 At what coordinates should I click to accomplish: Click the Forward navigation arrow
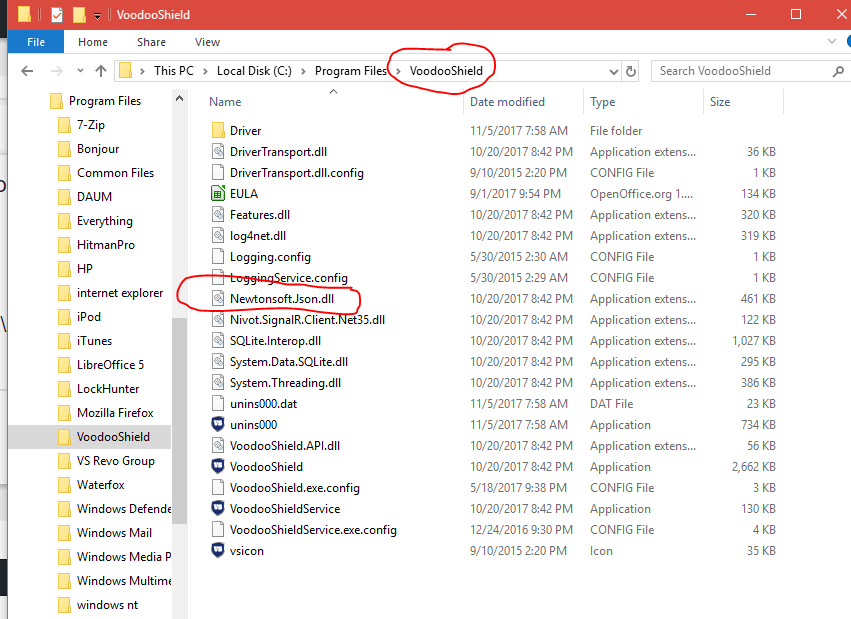click(x=56, y=71)
